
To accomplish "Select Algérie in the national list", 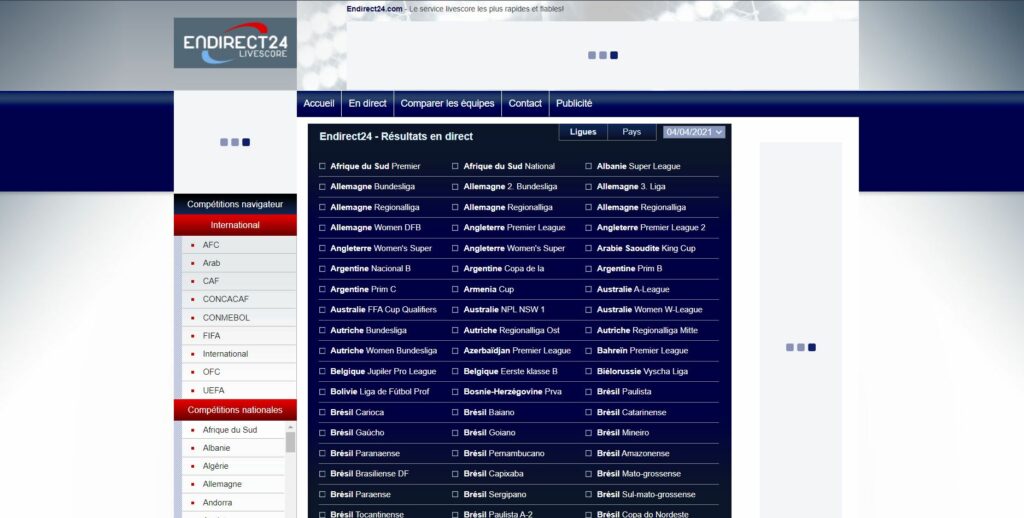I will pyautogui.click(x=216, y=466).
